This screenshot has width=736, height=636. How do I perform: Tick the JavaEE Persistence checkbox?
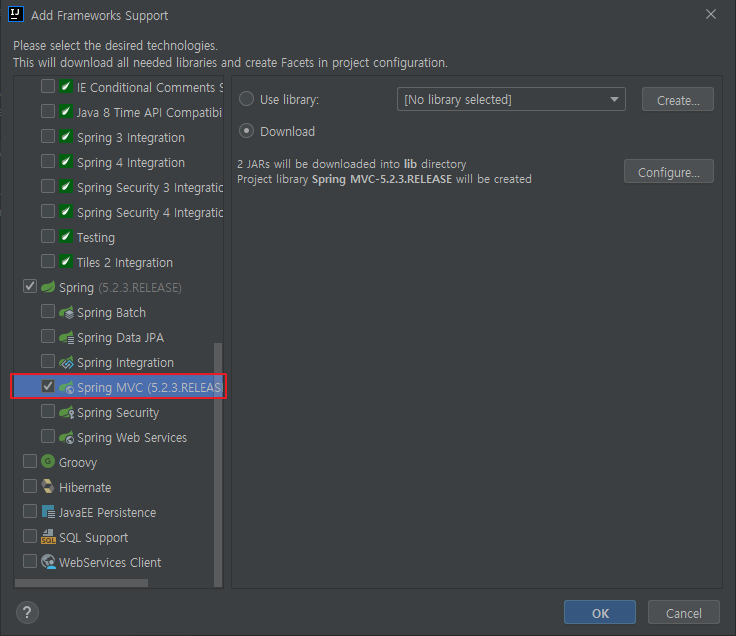coord(30,511)
